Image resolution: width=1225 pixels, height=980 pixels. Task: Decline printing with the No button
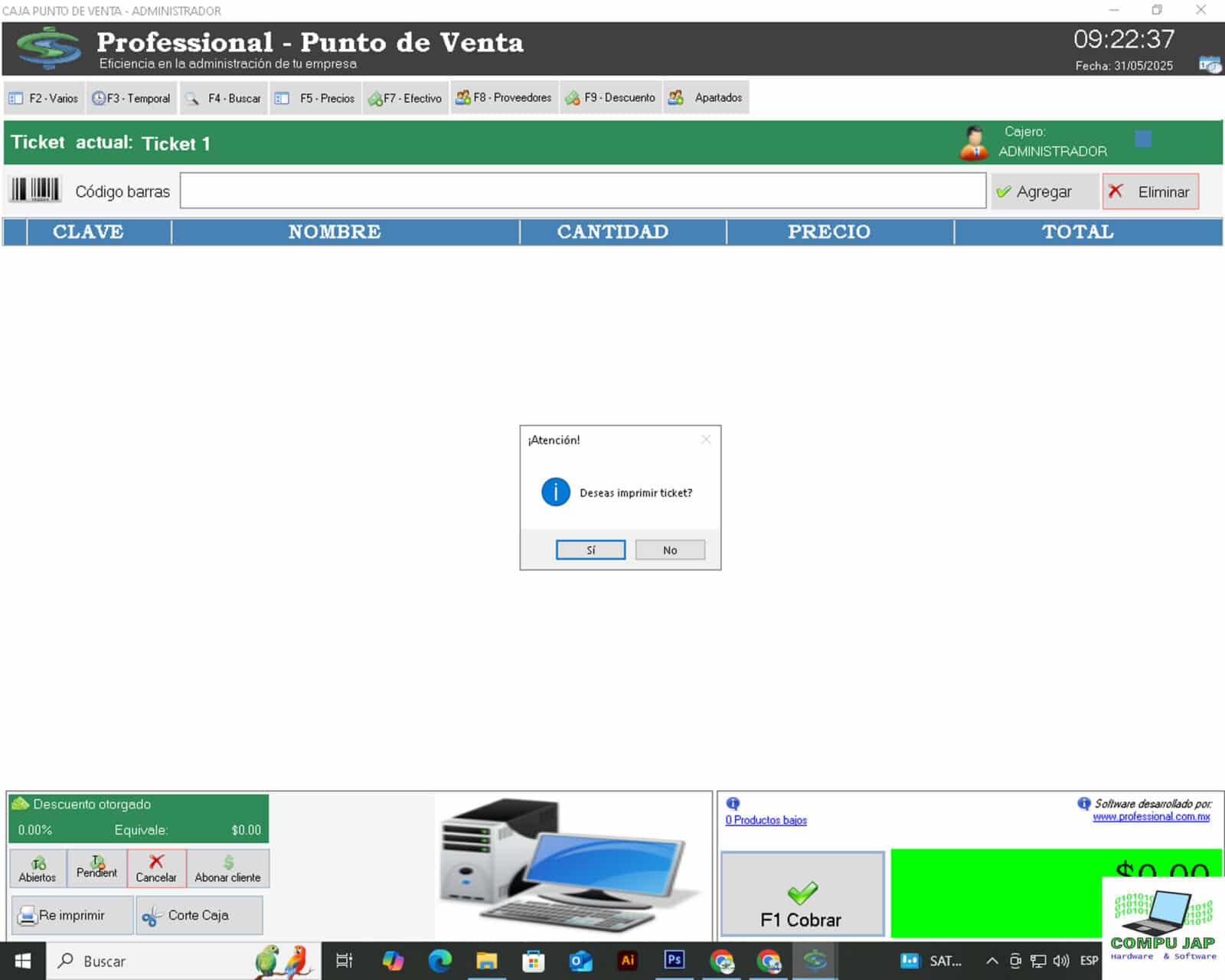[x=670, y=550]
